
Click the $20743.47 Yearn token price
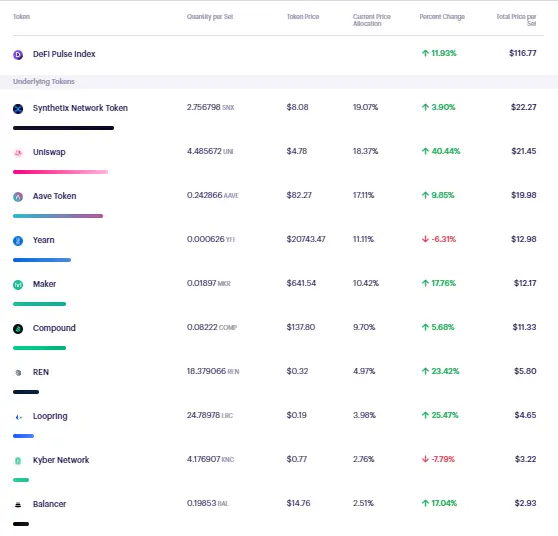click(x=306, y=239)
